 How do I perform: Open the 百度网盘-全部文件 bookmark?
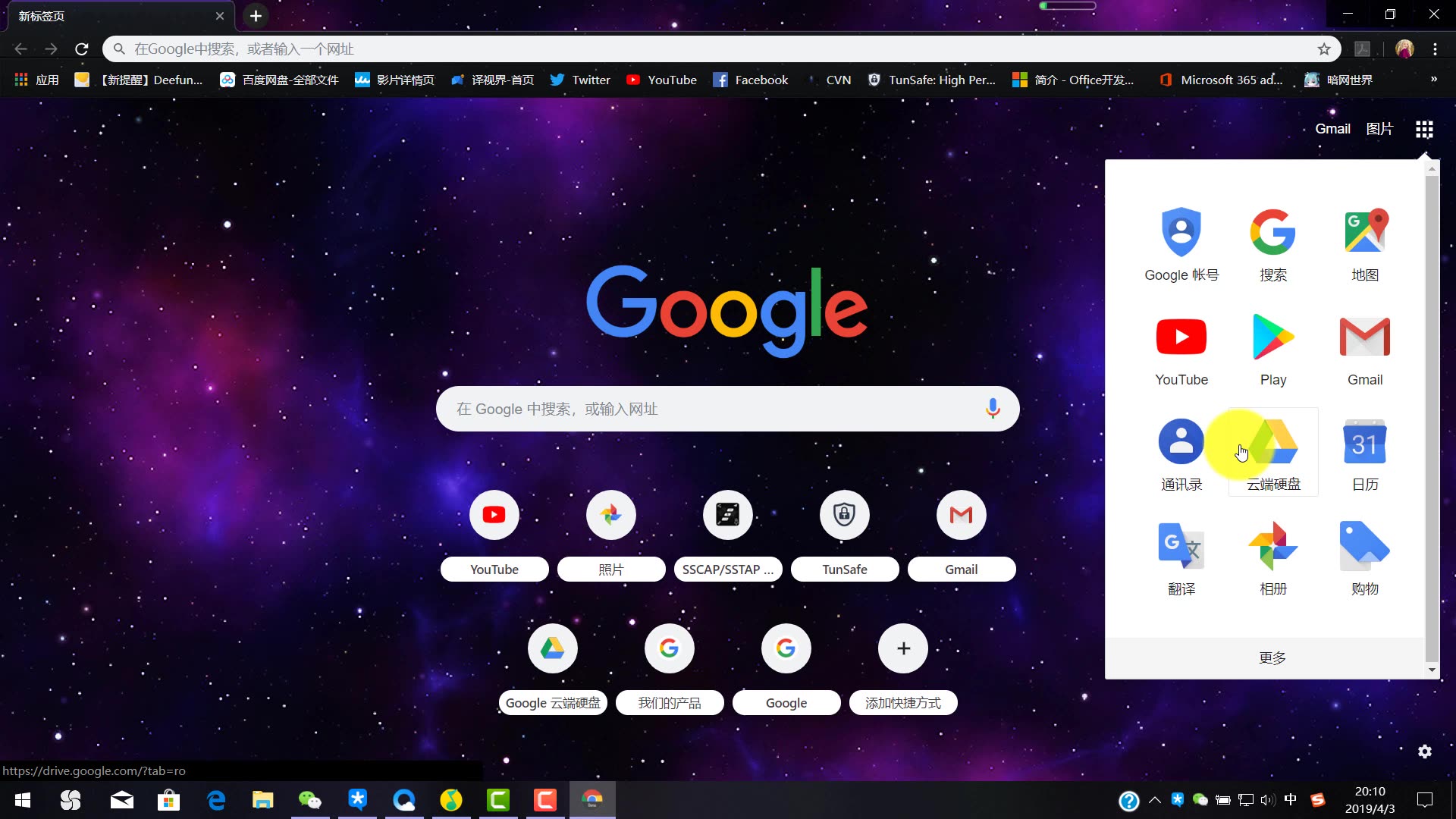(279, 80)
